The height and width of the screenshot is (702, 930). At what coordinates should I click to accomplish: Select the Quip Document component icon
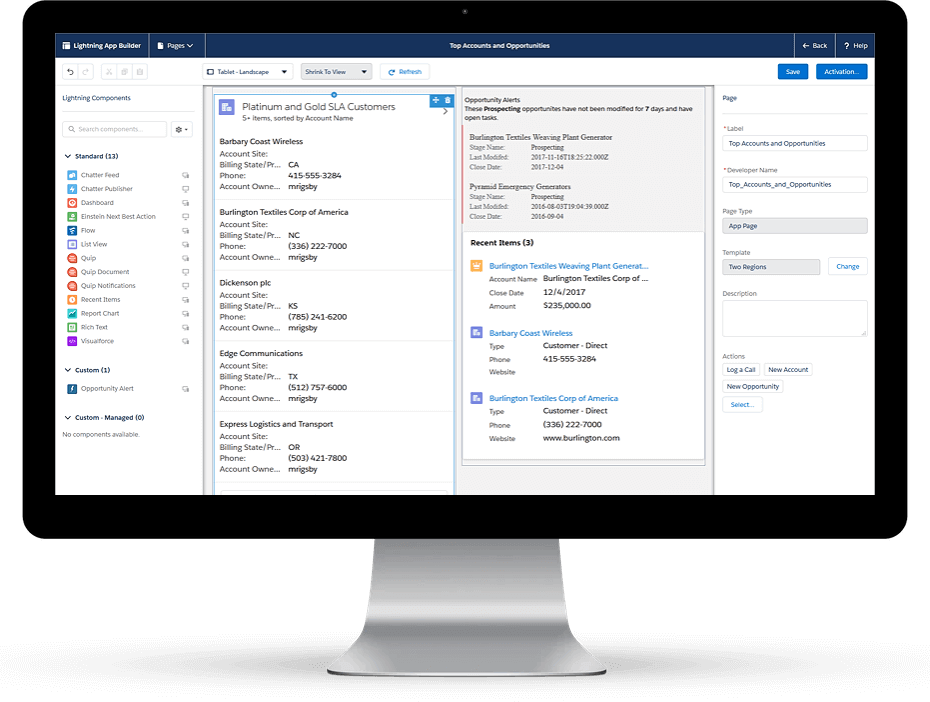click(x=72, y=272)
